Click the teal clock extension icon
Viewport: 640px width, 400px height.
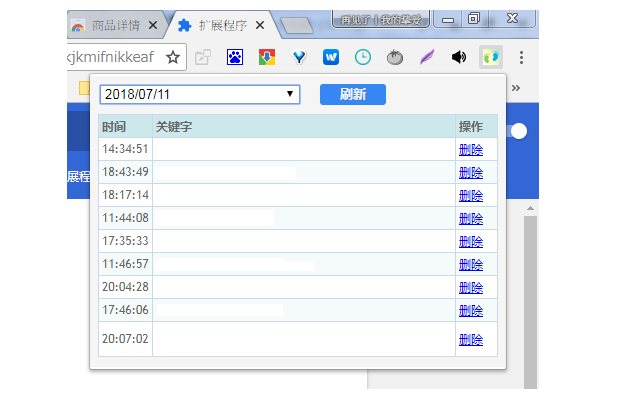[x=363, y=58]
